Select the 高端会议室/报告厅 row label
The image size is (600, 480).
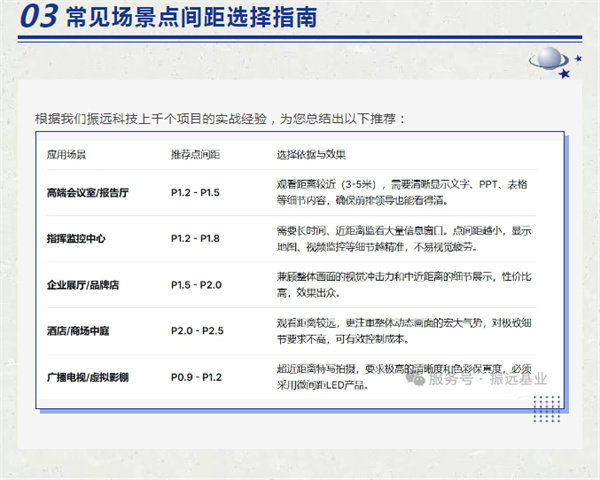coord(89,192)
